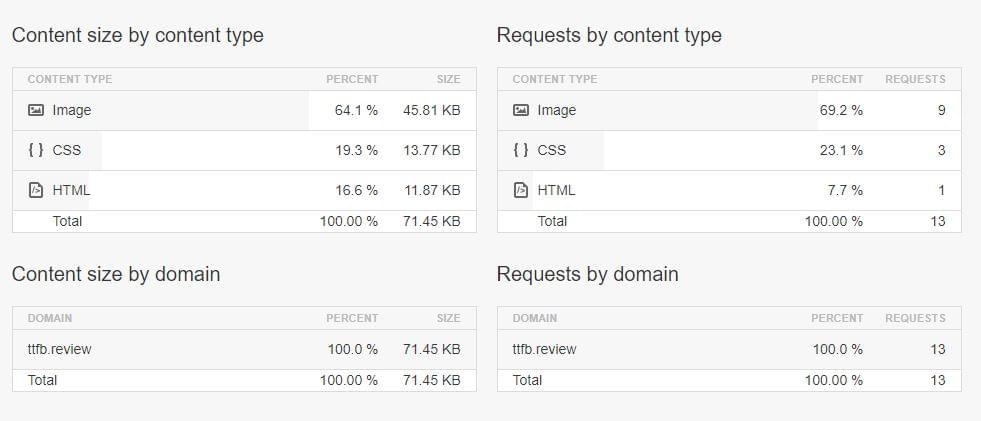Click Image icon in content size table
Screen dimensions: 981x421
tap(36, 111)
